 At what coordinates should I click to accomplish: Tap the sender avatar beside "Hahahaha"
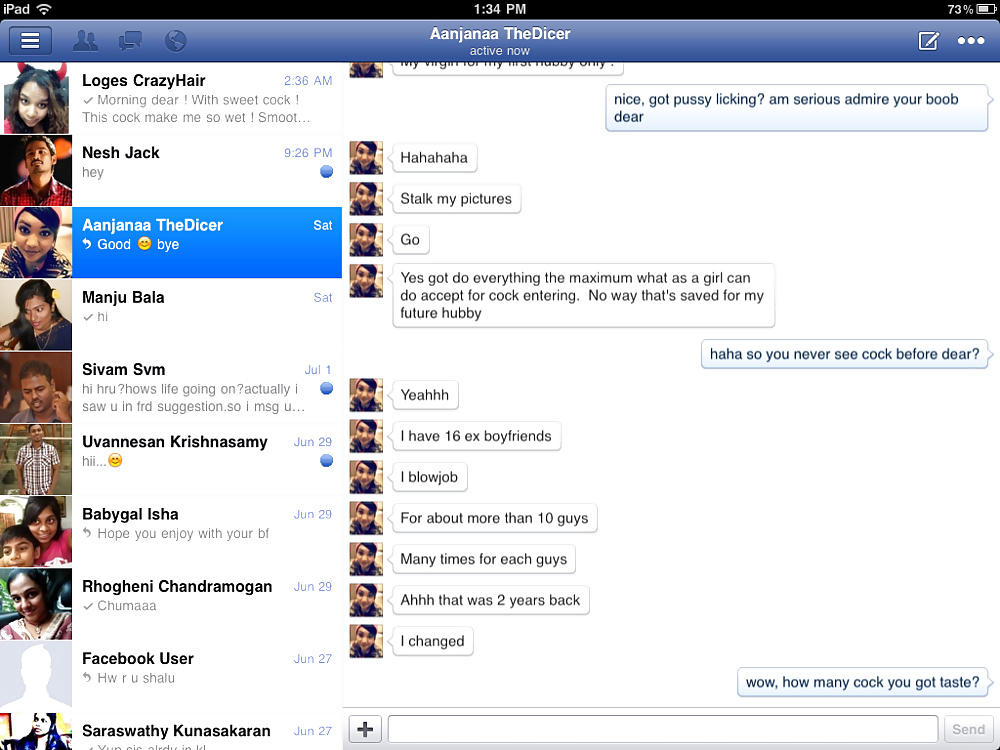click(x=366, y=158)
